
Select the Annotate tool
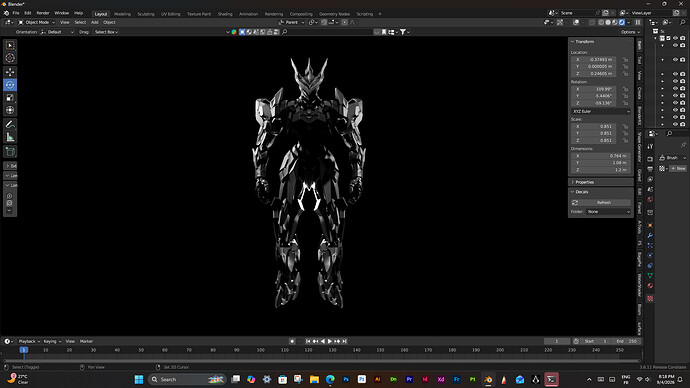coord(10,124)
